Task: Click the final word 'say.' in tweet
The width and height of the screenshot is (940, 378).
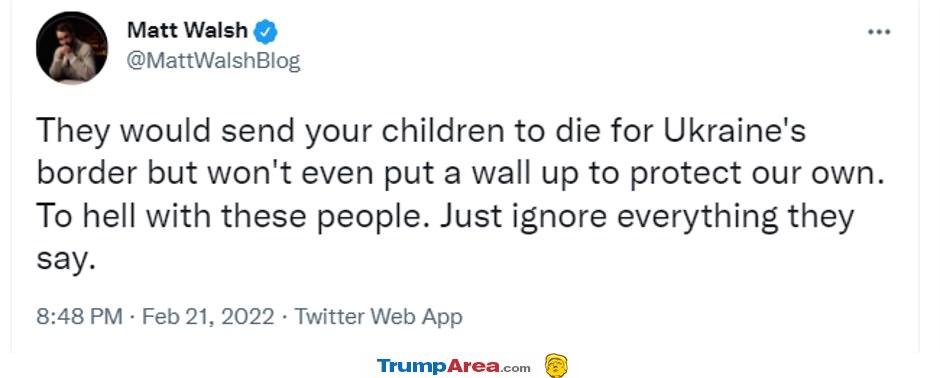Action: click(x=65, y=261)
